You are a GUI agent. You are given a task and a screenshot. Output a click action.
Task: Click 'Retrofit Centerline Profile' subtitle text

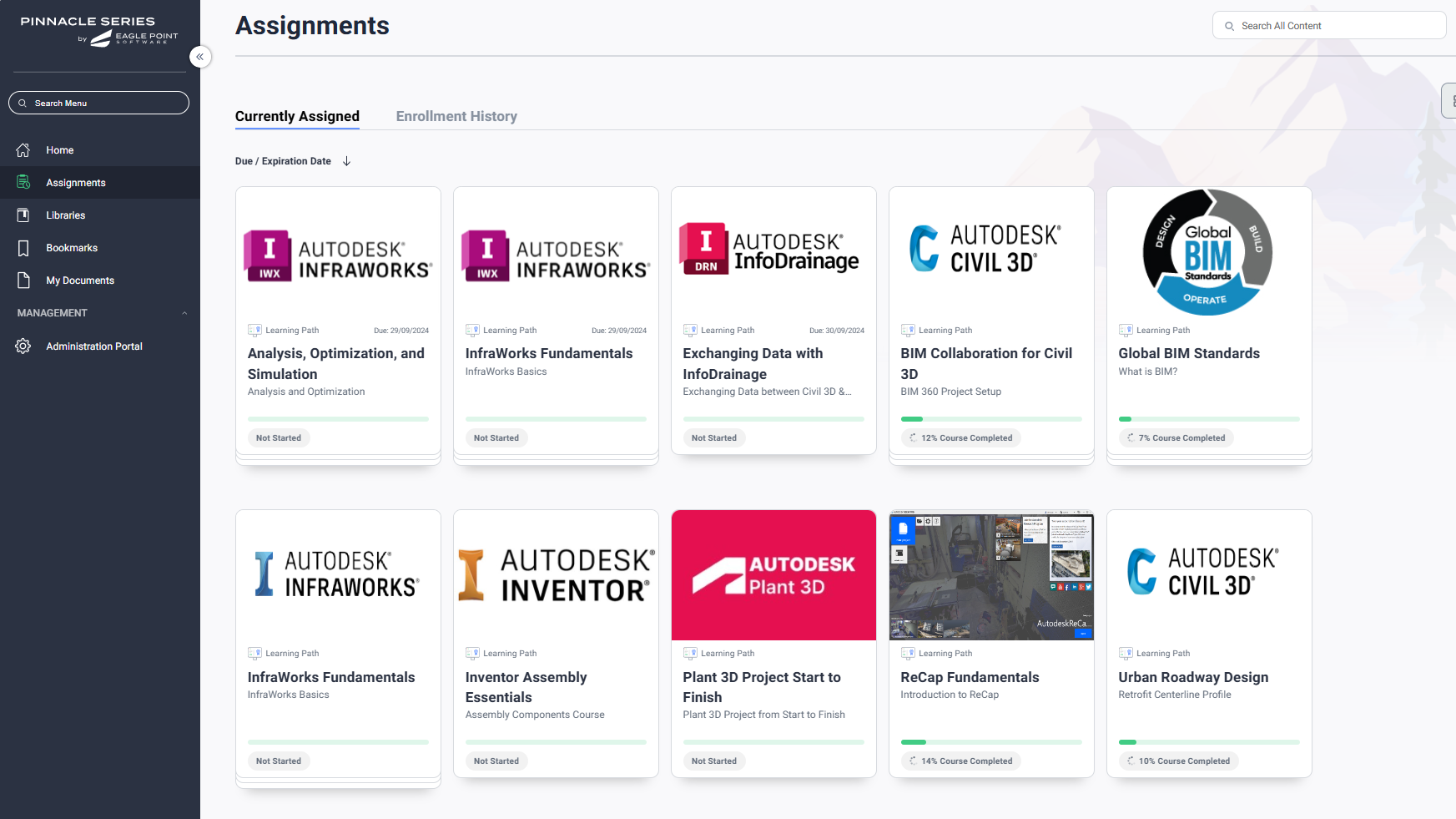point(1175,695)
